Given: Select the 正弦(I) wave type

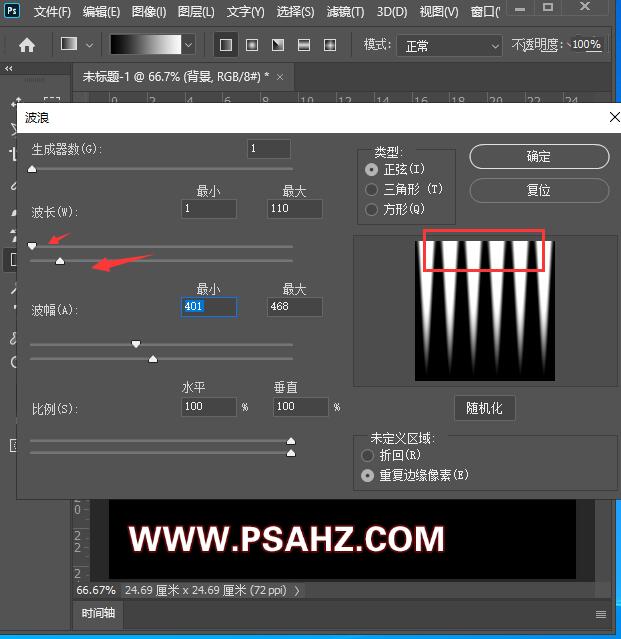Looking at the screenshot, I should [395, 169].
